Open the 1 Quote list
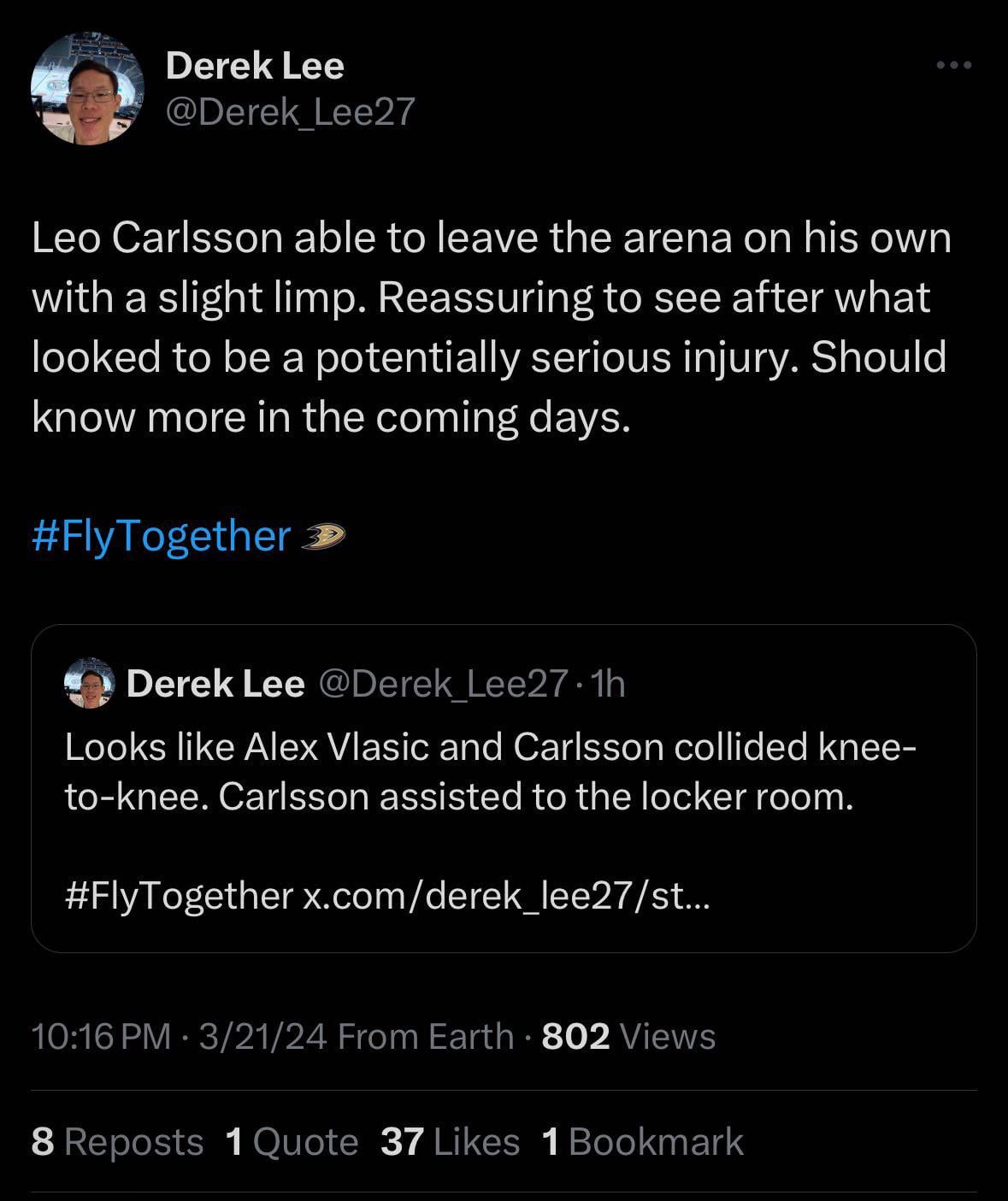This screenshot has width=1008, height=1201. click(x=292, y=1142)
